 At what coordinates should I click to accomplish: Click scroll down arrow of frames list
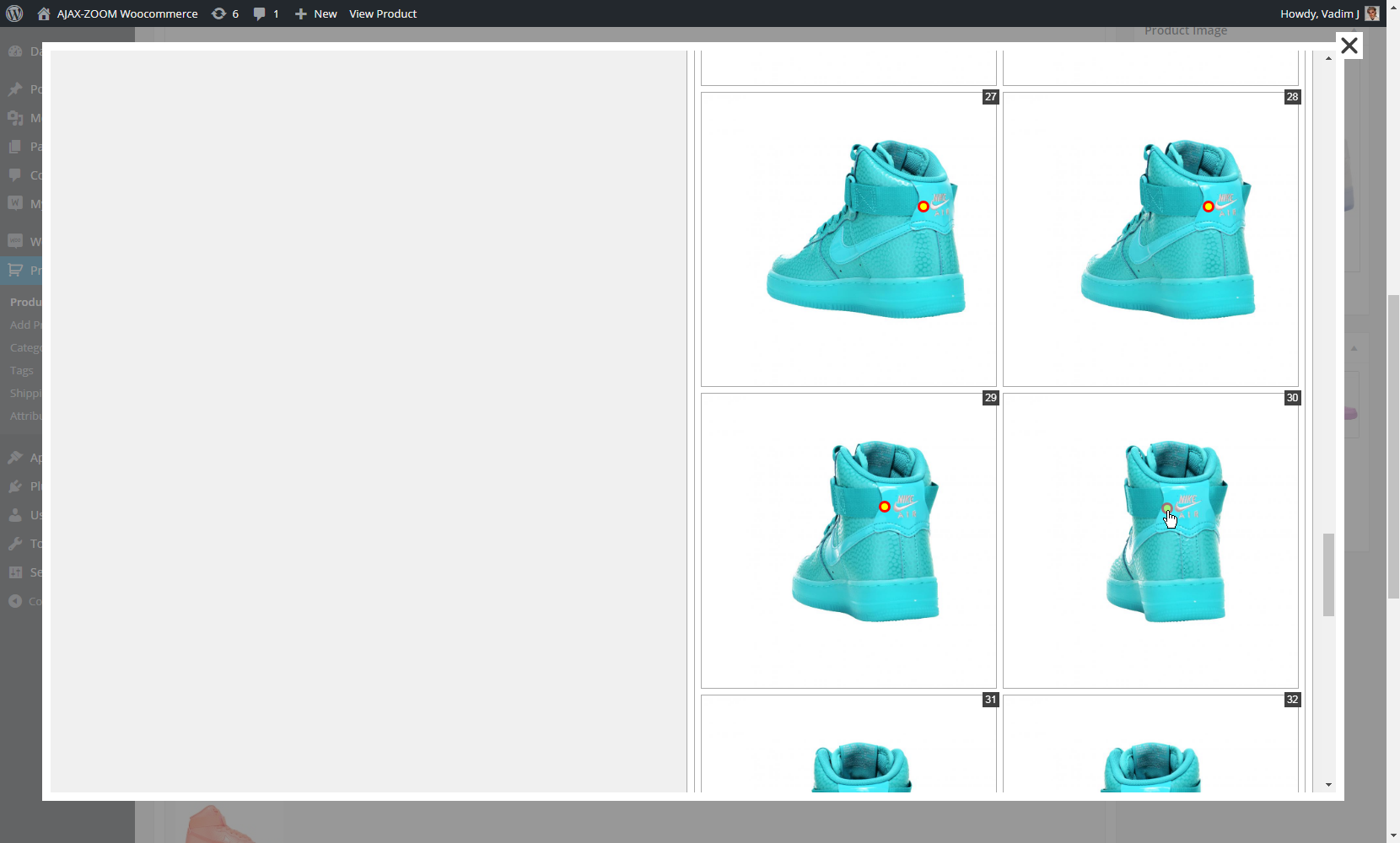point(1328,785)
